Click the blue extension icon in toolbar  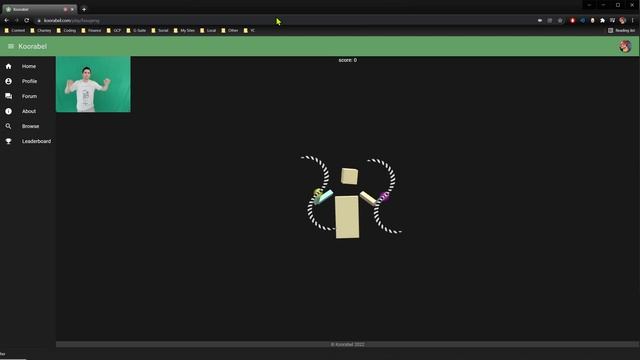point(582,20)
